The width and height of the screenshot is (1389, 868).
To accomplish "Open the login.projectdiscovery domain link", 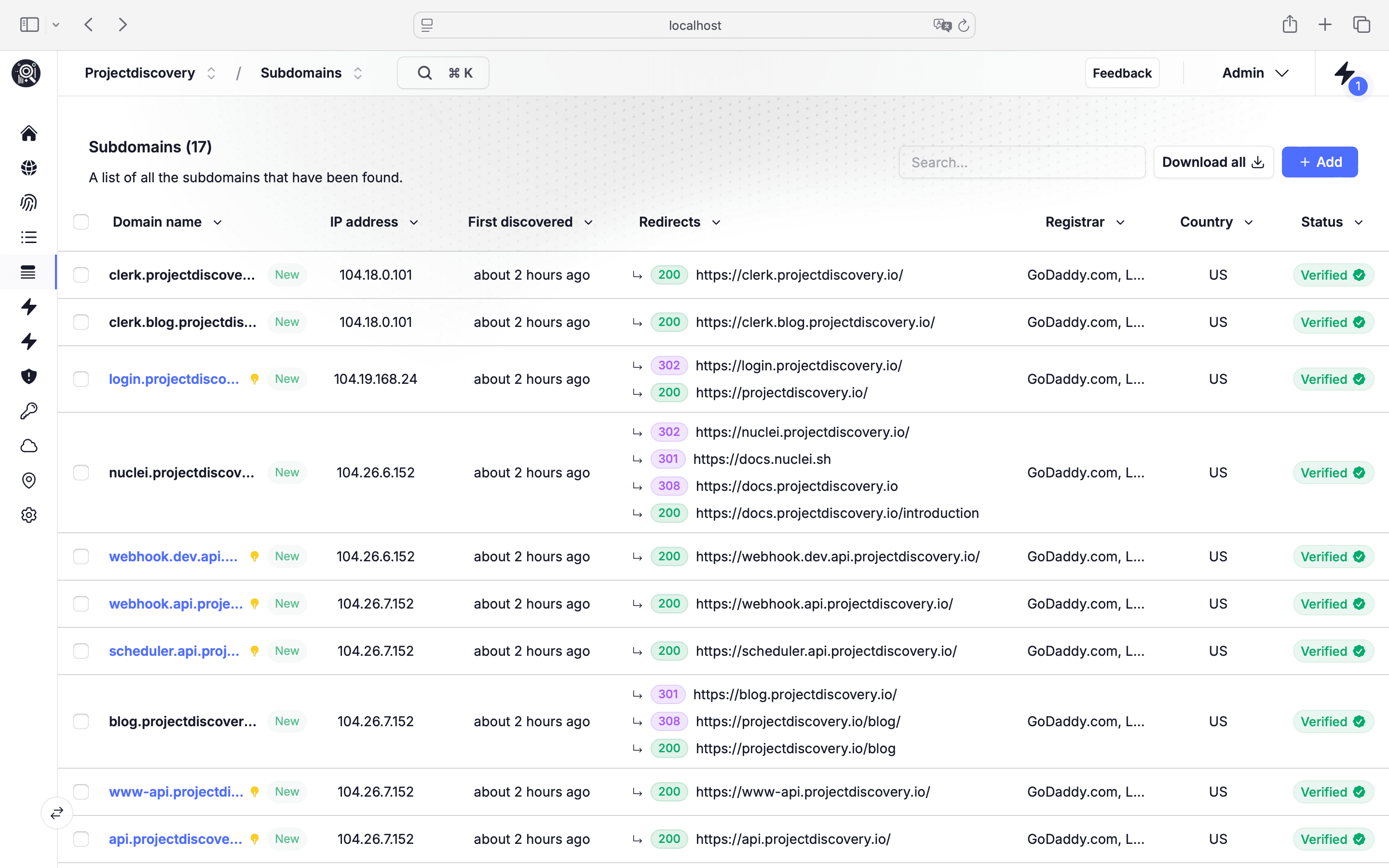I will click(x=174, y=379).
